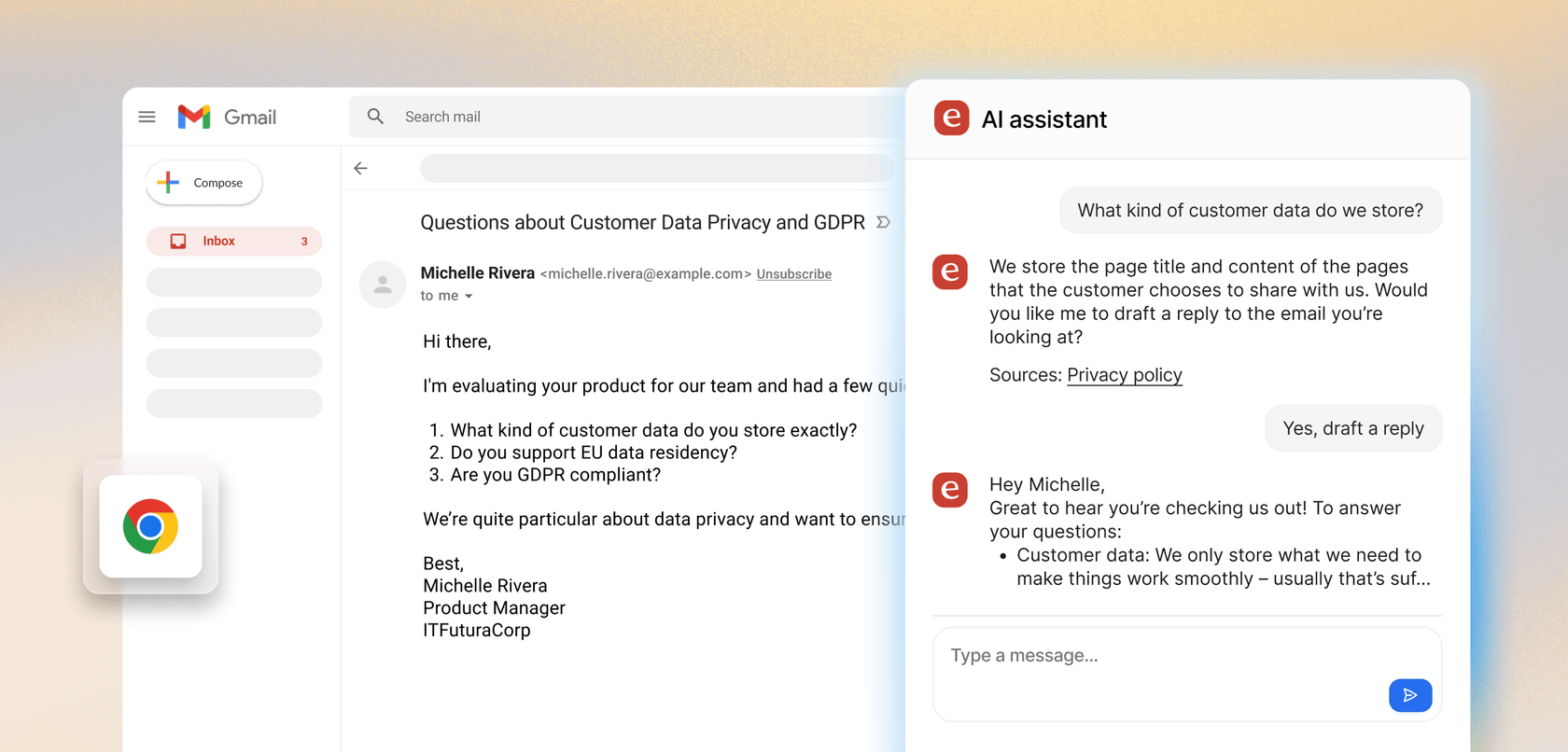This screenshot has width=1568, height=752.
Task: Go back using the left arrow
Action: pyautogui.click(x=361, y=168)
